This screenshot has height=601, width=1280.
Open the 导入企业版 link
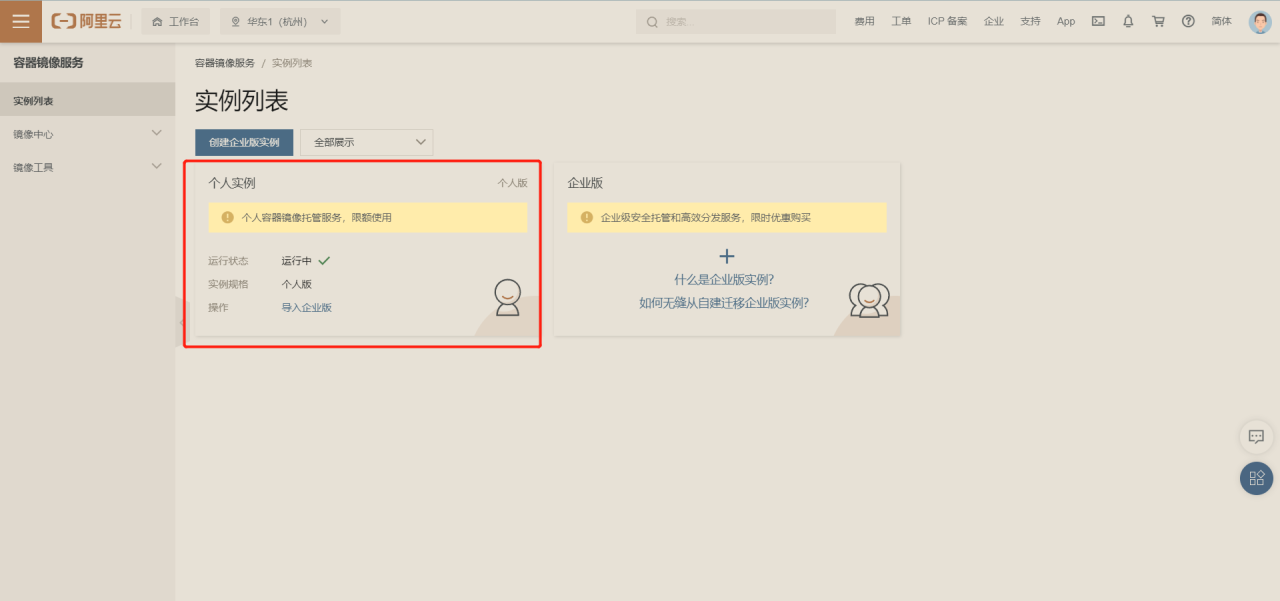click(x=307, y=307)
